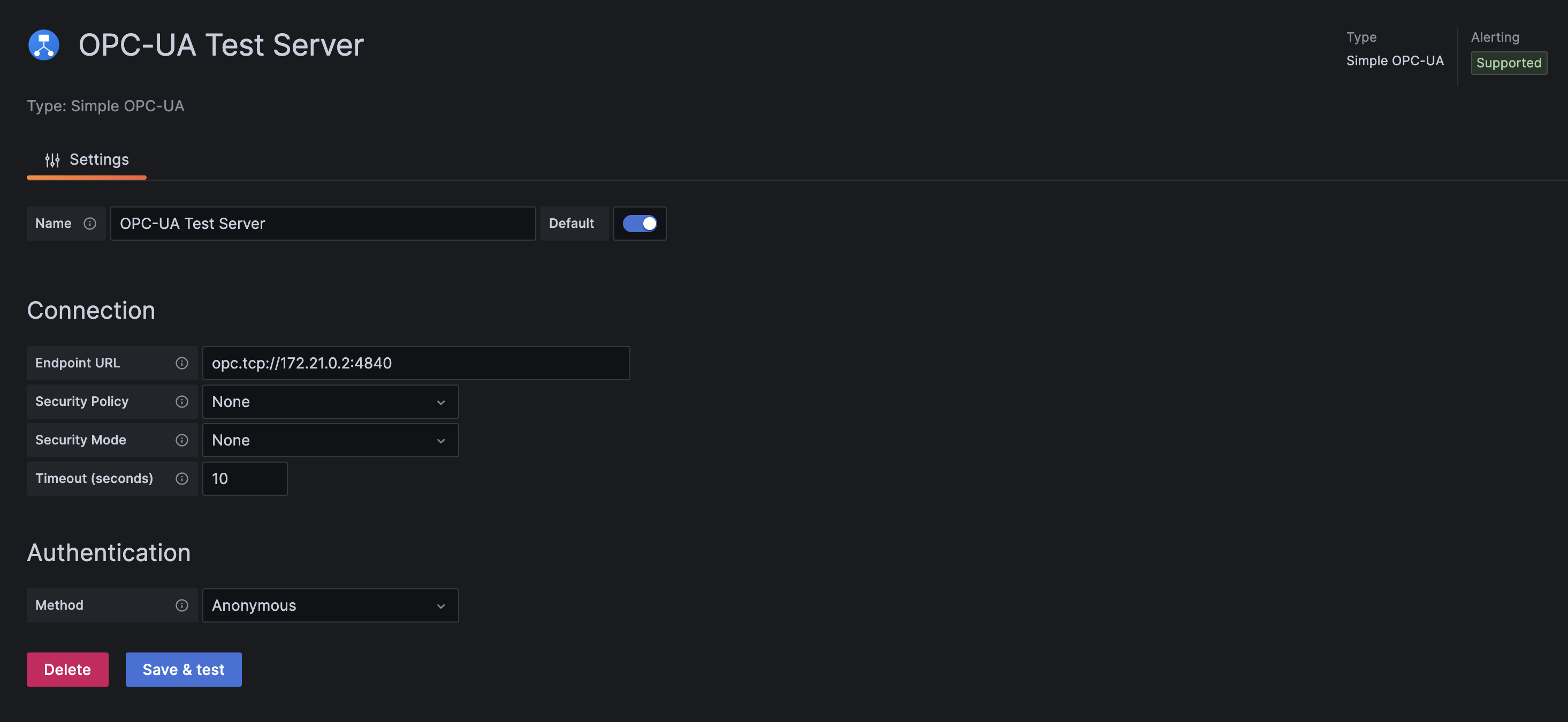The image size is (1568, 722).
Task: Open the Security Policy info icon
Action: tap(181, 402)
